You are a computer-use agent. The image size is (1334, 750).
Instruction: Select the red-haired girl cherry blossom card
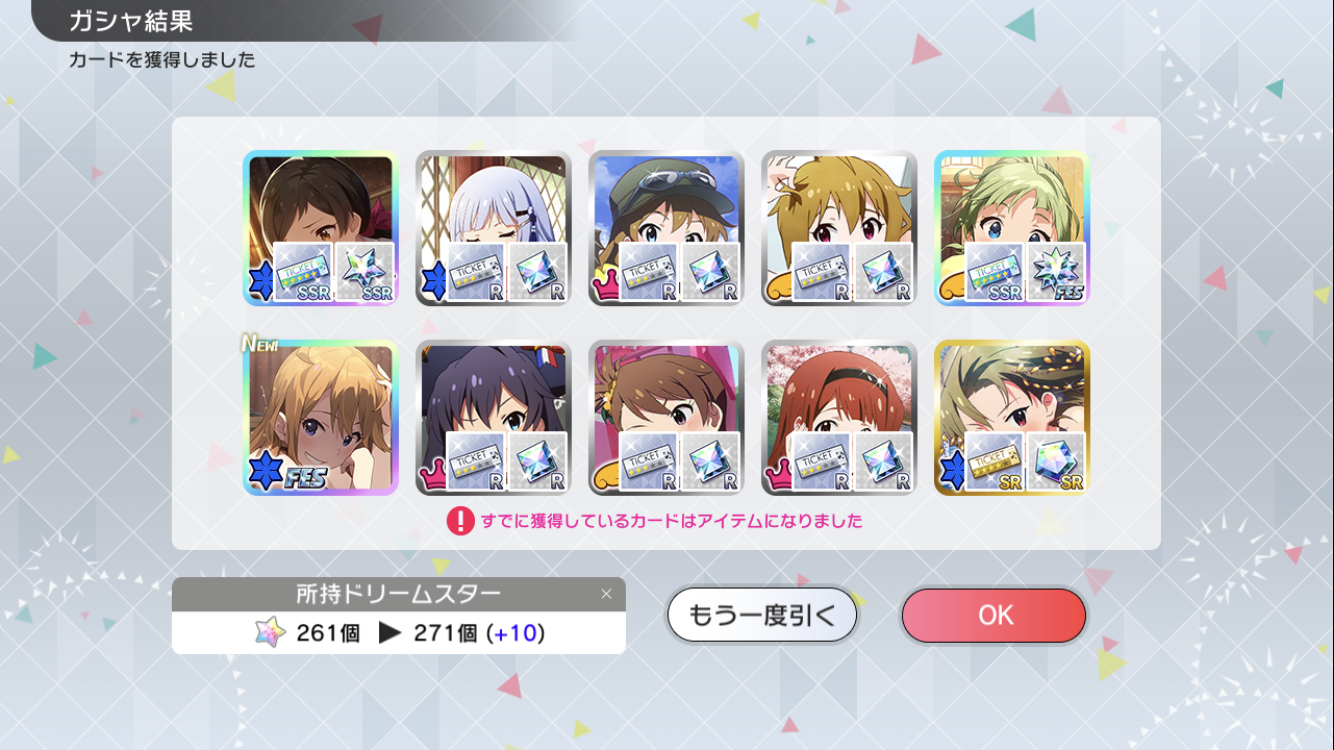click(839, 417)
